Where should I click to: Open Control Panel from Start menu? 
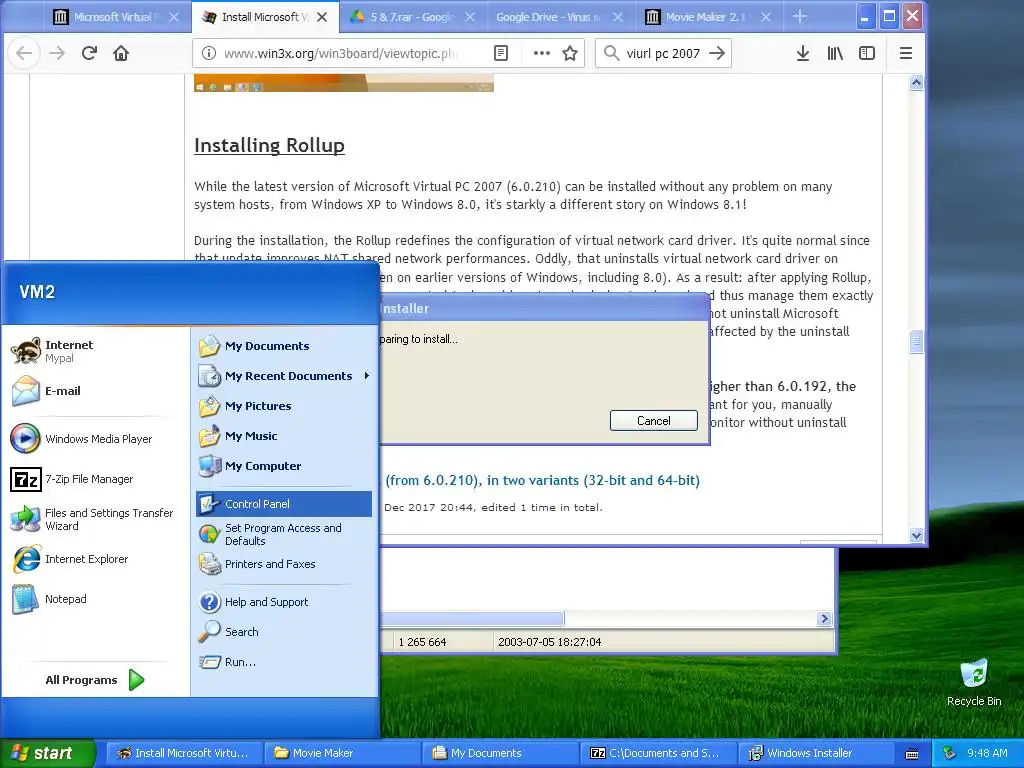283,504
